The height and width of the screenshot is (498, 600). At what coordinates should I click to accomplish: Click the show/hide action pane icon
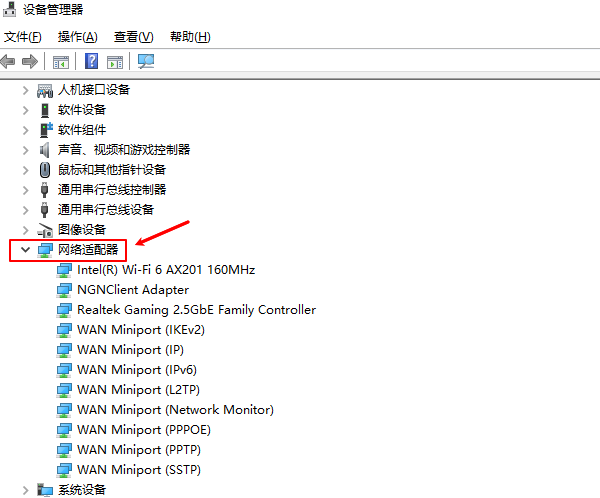coord(115,62)
